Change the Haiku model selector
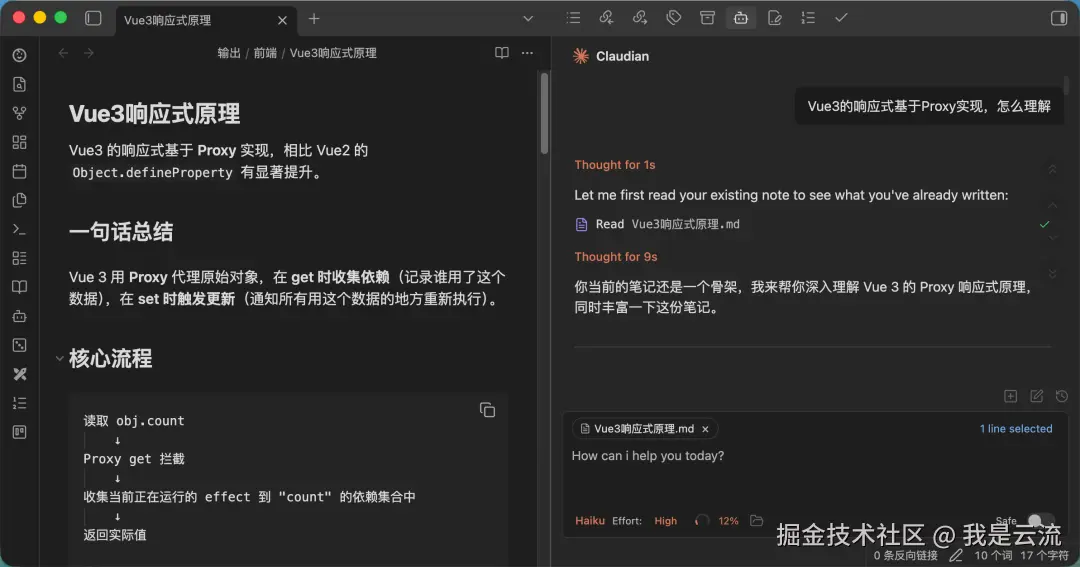Screen dimensions: 1080x567 pyautogui.click(x=590, y=521)
